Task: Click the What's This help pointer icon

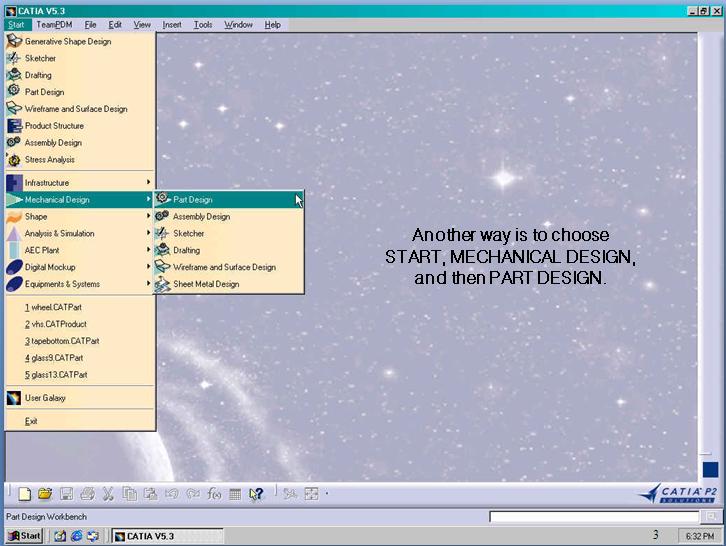Action: 256,493
